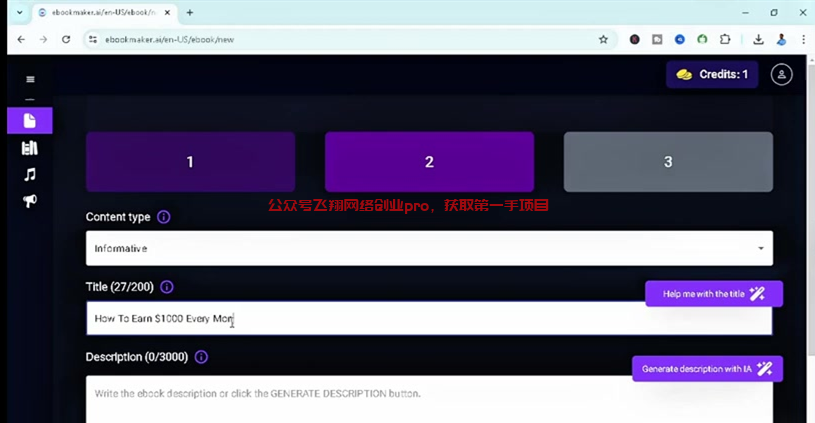Click into the Description text area

[x=429, y=400]
